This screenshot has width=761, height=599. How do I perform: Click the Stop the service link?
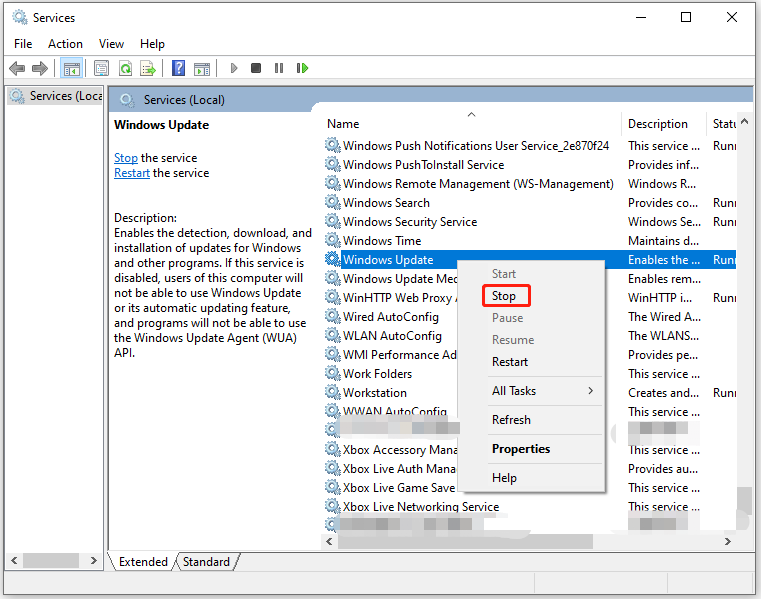[x=126, y=158]
